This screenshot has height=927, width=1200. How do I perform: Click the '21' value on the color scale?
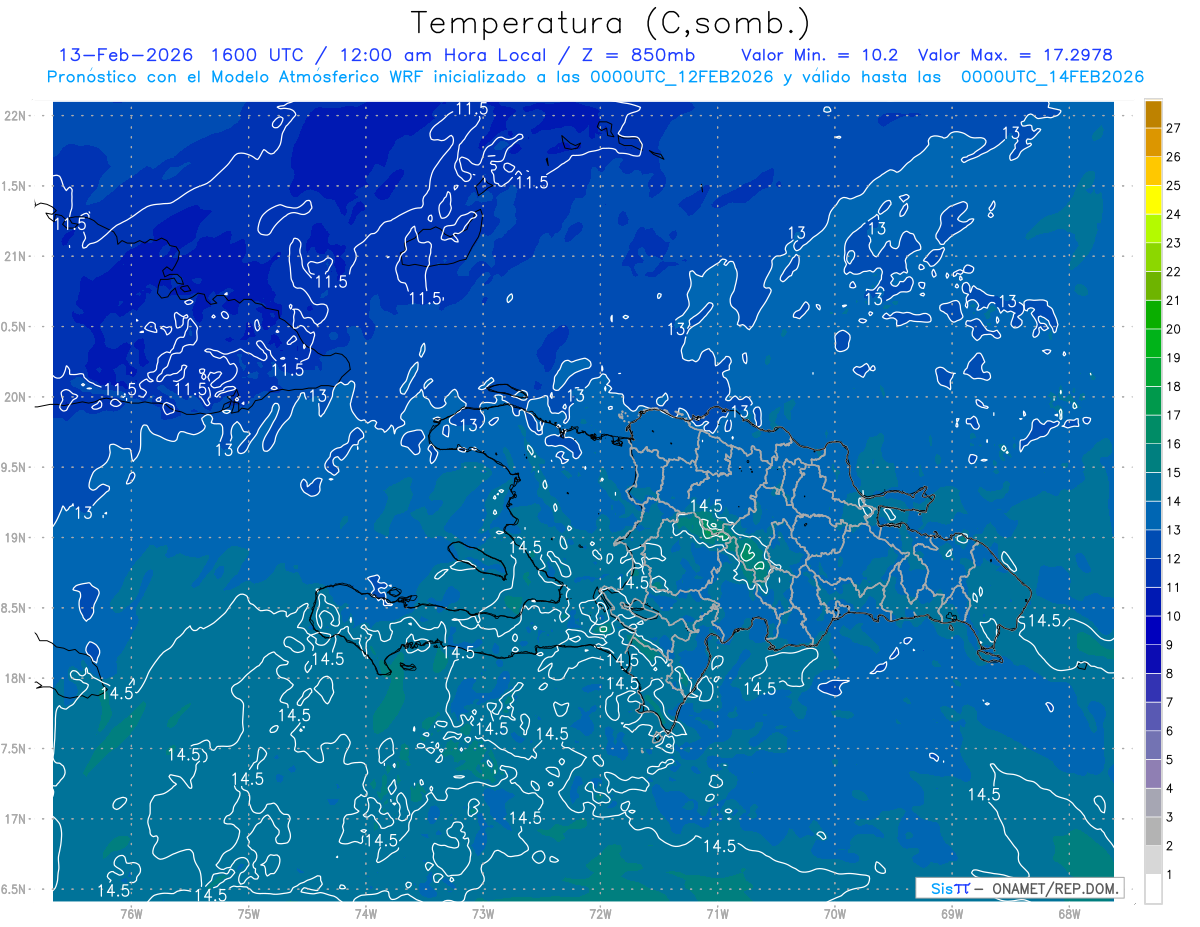point(1173,301)
